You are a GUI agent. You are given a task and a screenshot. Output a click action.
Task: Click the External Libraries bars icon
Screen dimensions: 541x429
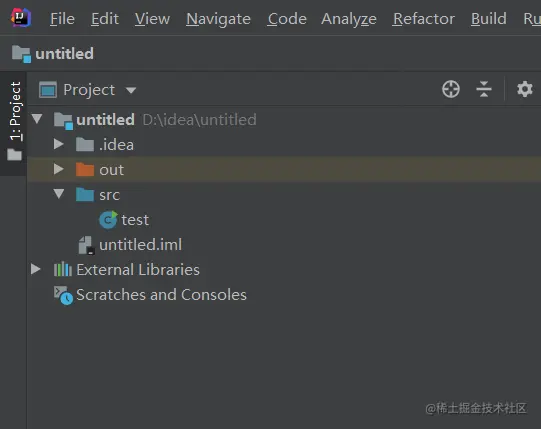63,269
